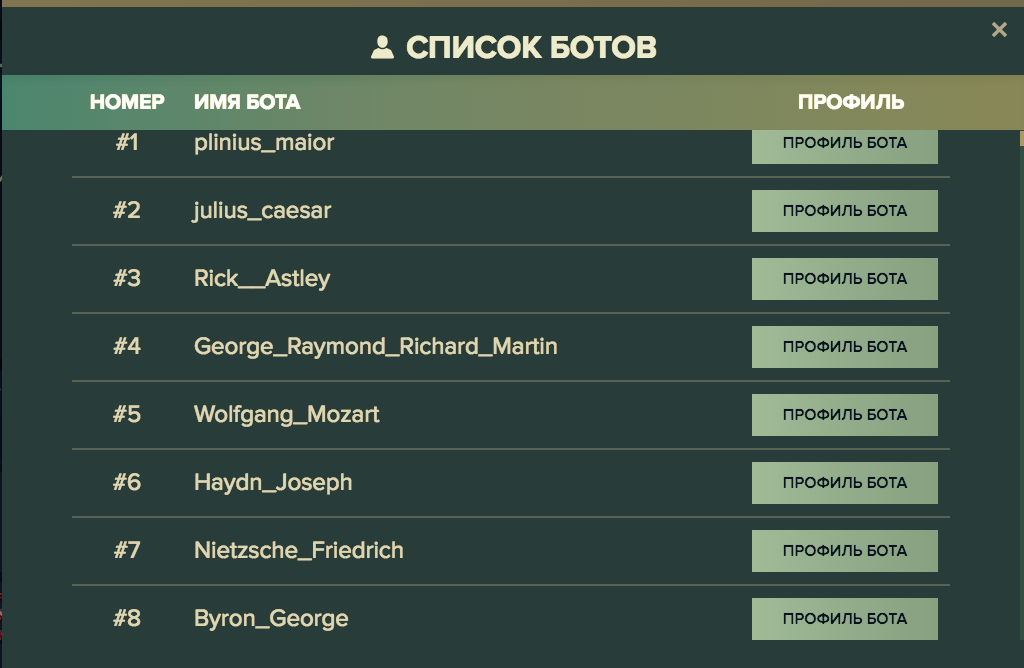Show Wolfgang_Mozart bot profile
The image size is (1024, 668).
click(844, 415)
